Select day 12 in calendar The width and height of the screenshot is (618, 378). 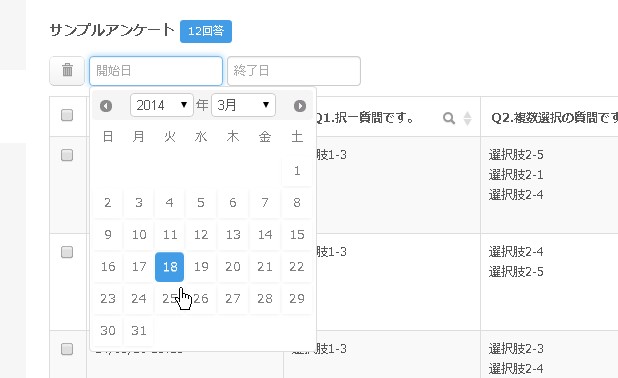pyautogui.click(x=201, y=235)
